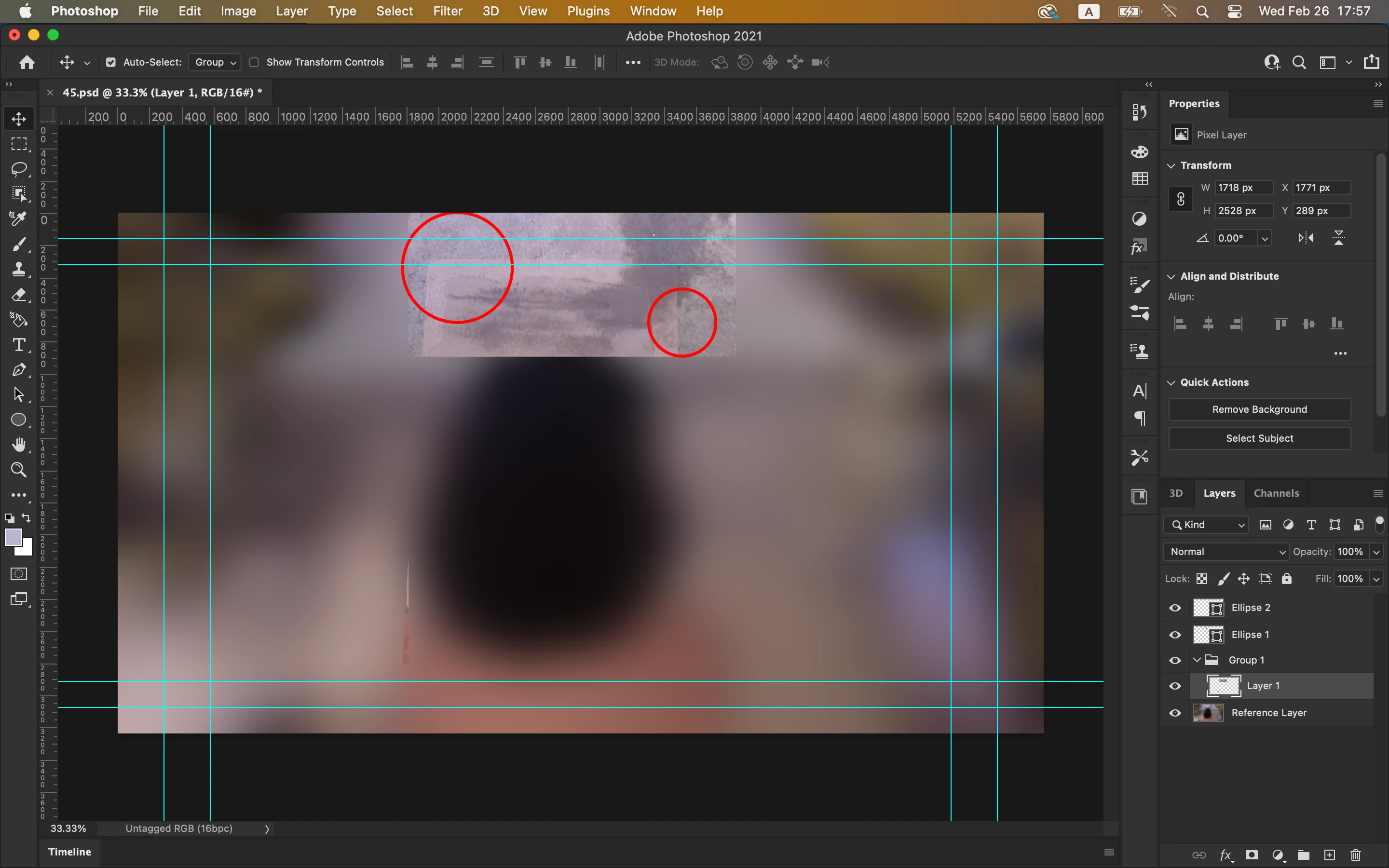The image size is (1389, 868).
Task: Select the Zoom tool in toolbar
Action: [x=19, y=470]
